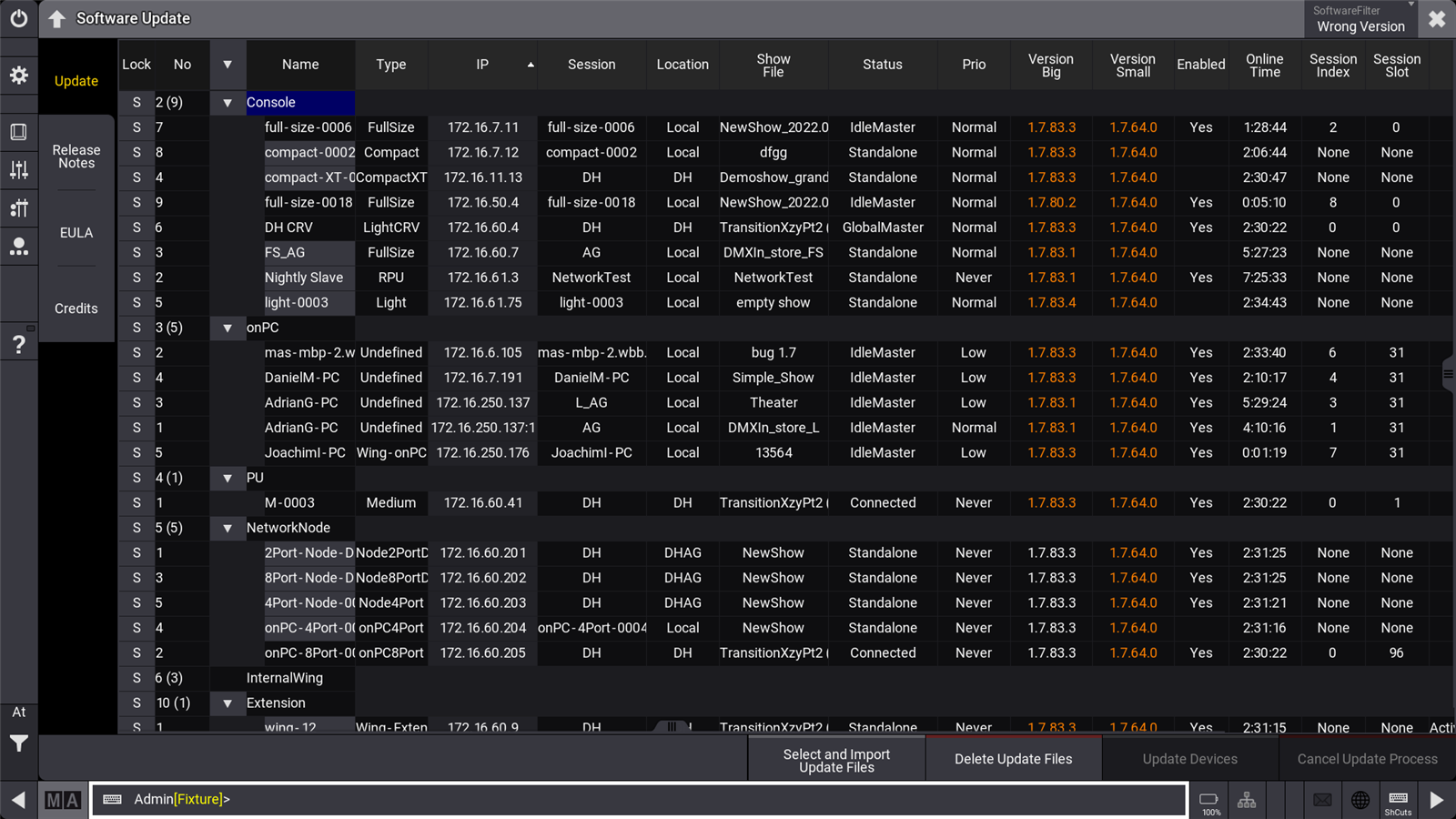
Task: Toggle Enabled Yes for full-size-0018
Action: point(1201,203)
